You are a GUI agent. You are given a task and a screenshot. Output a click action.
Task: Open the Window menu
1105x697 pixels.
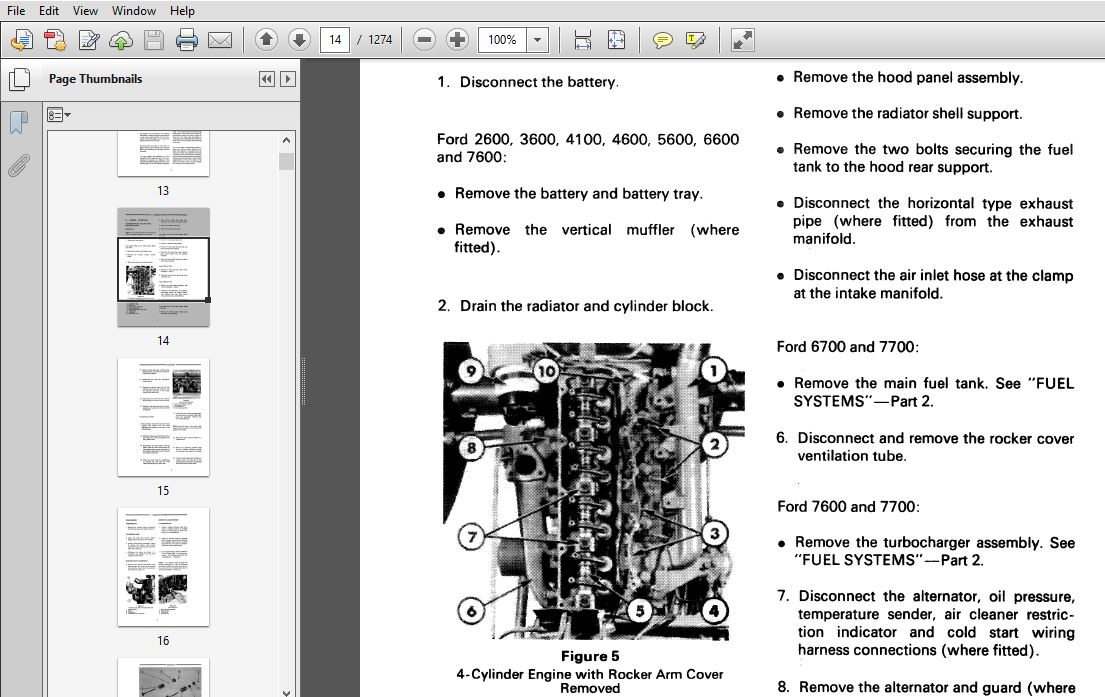pos(134,11)
